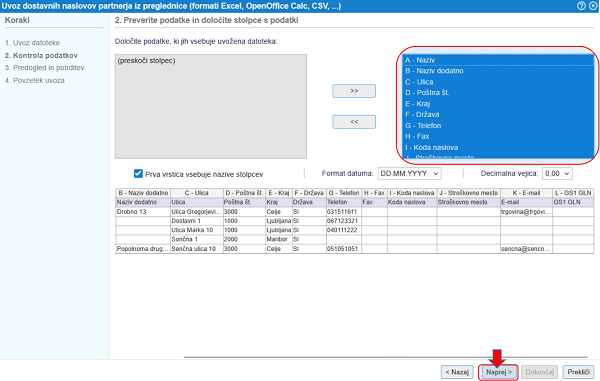600x381 pixels.
Task: Click the 'Drobno 13' cell
Action: (143, 212)
